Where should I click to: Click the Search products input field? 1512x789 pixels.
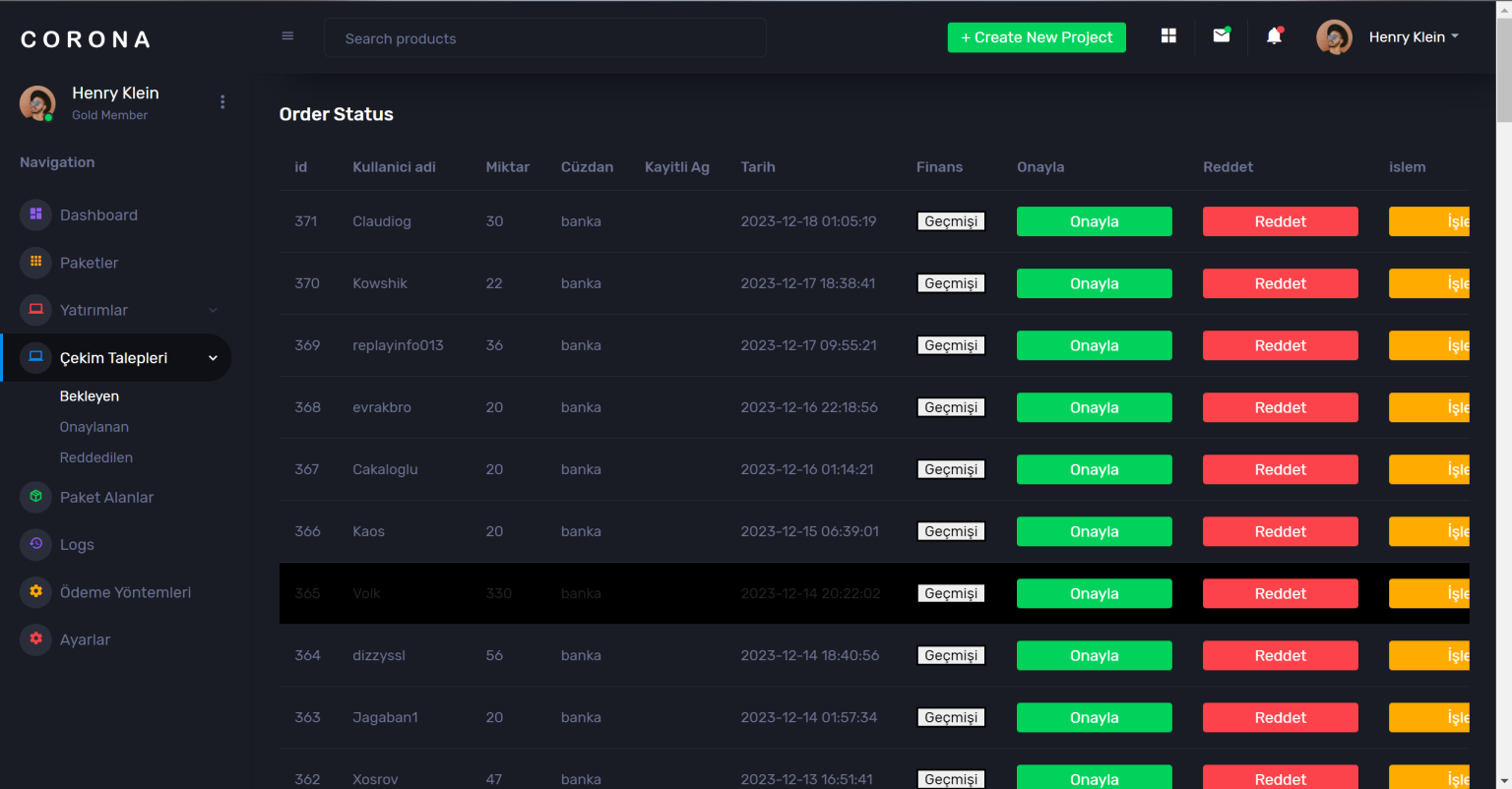point(544,38)
